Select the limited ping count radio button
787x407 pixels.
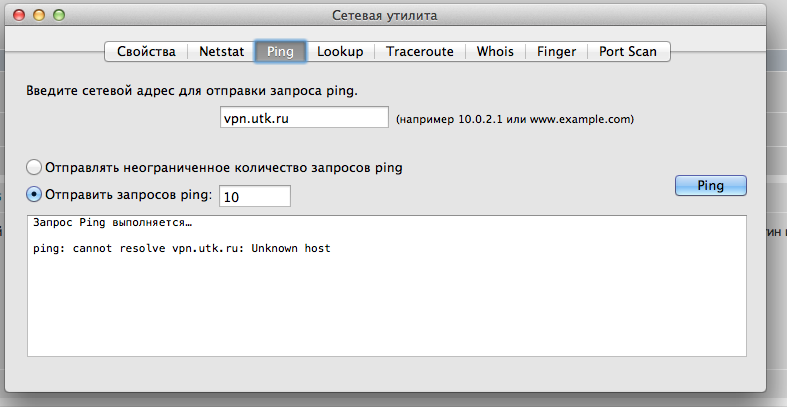(x=35, y=194)
